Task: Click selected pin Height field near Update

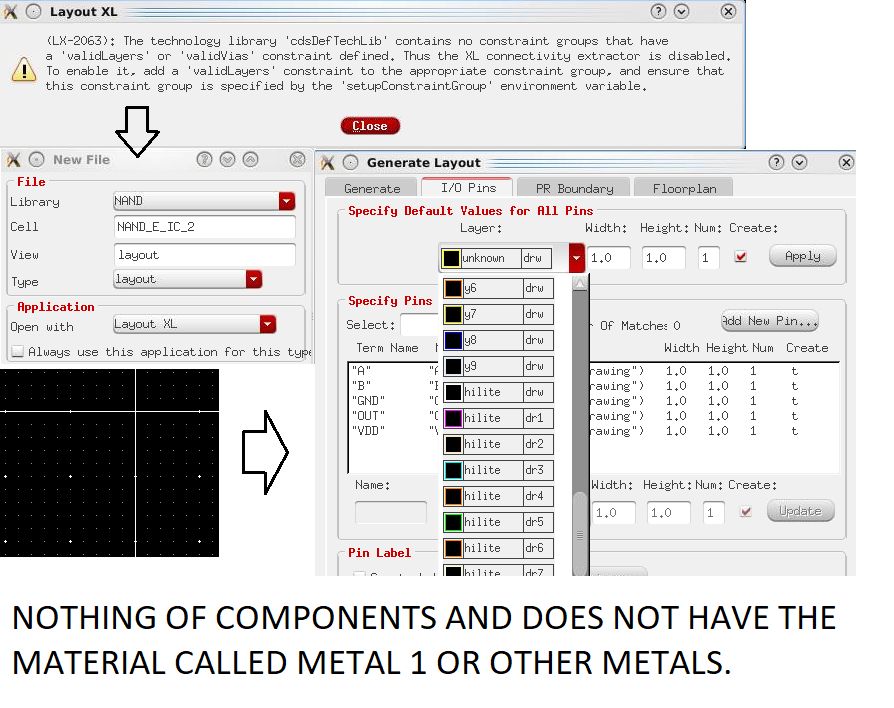Action: [x=668, y=512]
